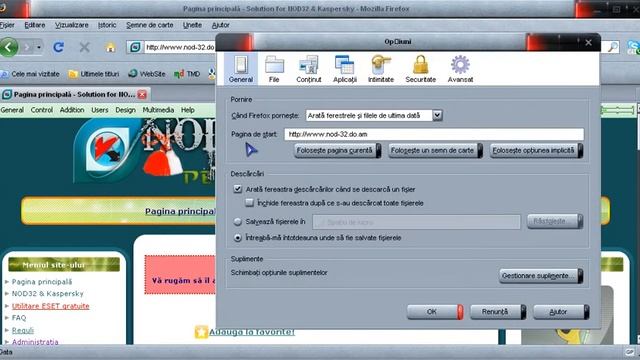This screenshot has width=640, height=360.
Task: Select Pagina principală browser tab
Action: tap(74, 95)
